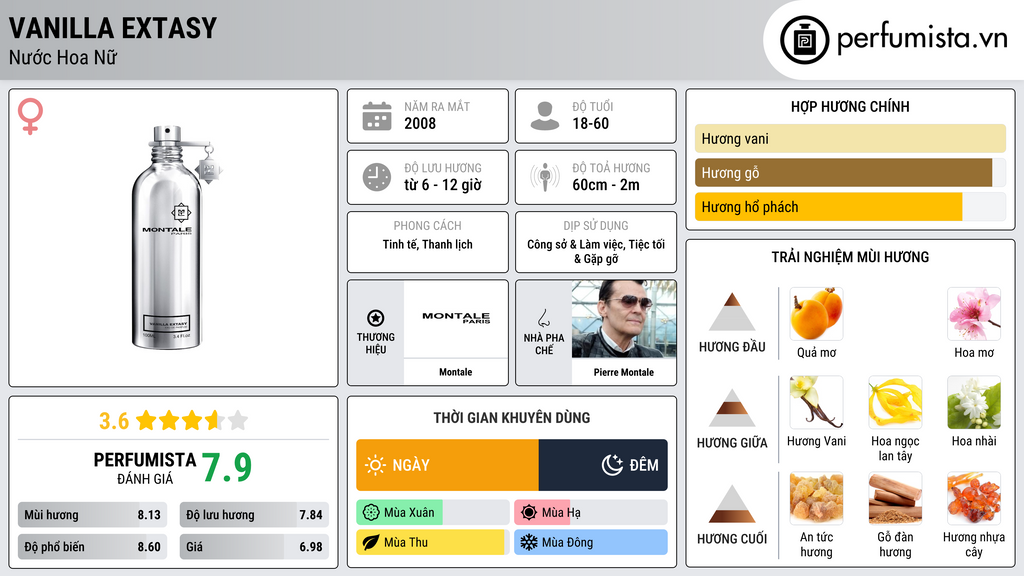This screenshot has height=576, width=1024.
Task: Open the Hoa mơ blossom note image
Action: tap(974, 313)
